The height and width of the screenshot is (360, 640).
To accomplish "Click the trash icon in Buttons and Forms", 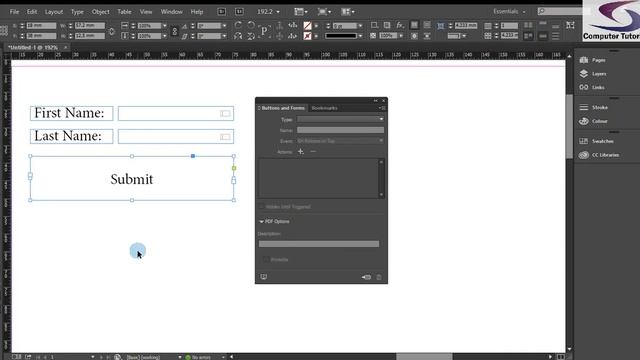I will 379,277.
